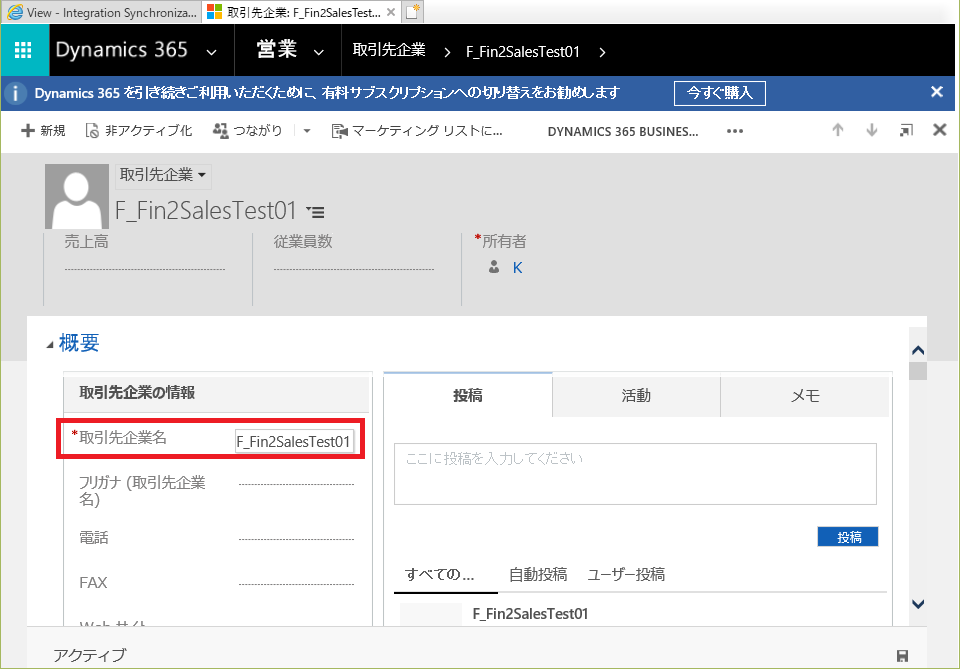Open the 取引先企業 form selector dropdown
The height and width of the screenshot is (669, 960).
click(x=163, y=175)
